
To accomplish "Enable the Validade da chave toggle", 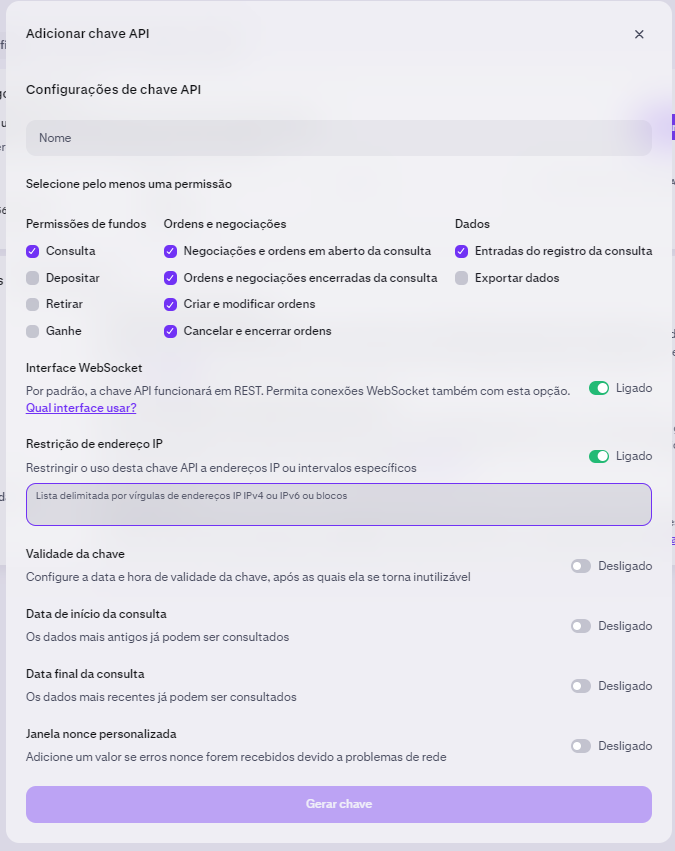I will (581, 566).
